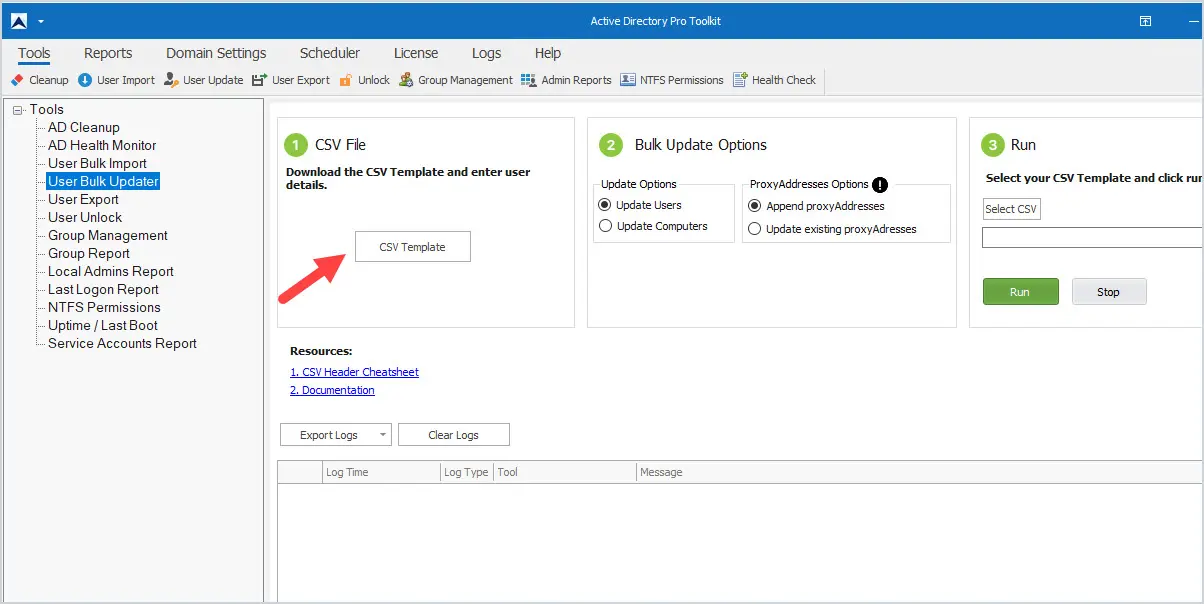Viewport: 1204px width, 604px height.
Task: Click the CSV file path input field
Action: [1093, 238]
